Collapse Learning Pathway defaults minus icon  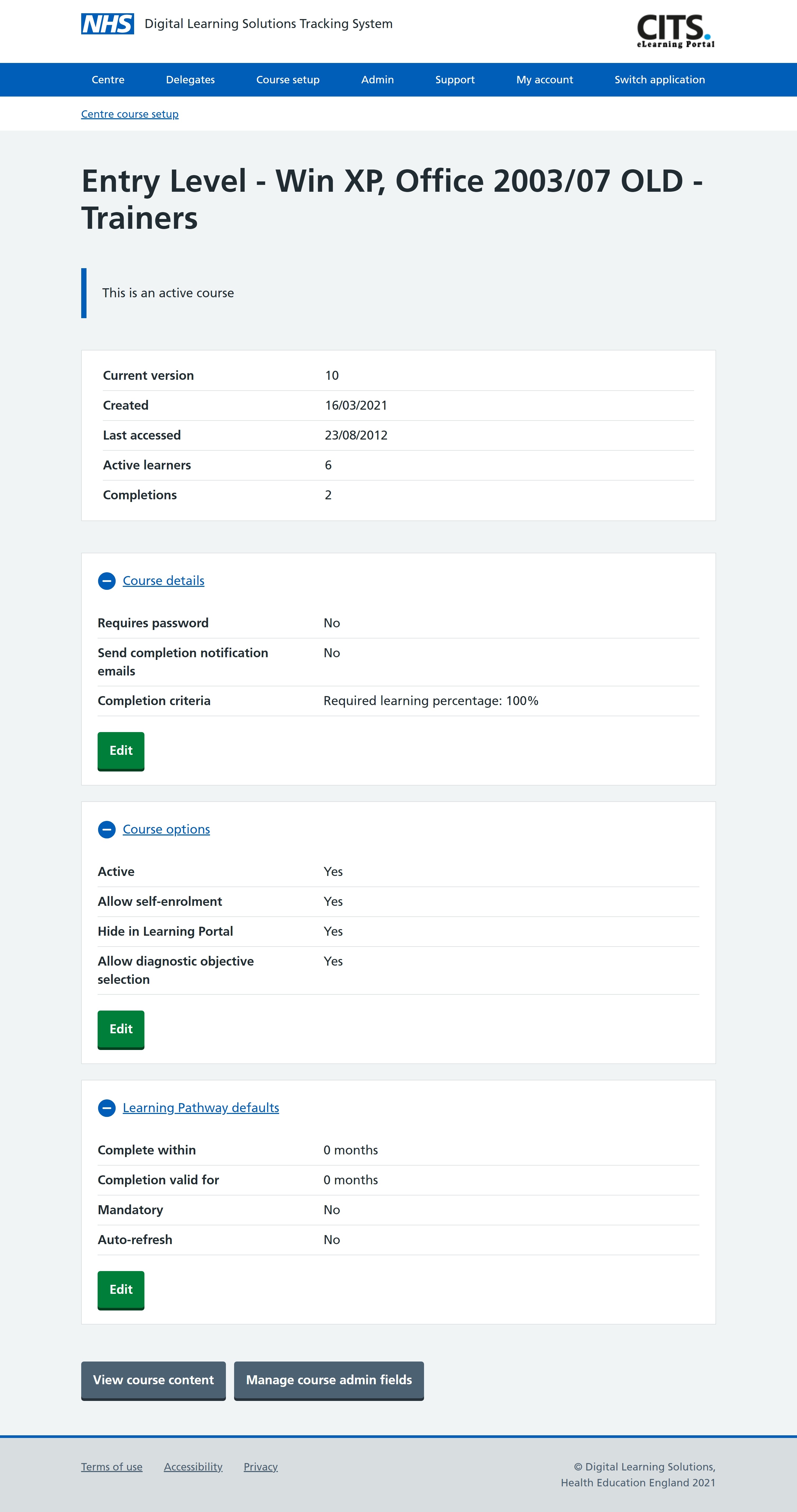[107, 1108]
